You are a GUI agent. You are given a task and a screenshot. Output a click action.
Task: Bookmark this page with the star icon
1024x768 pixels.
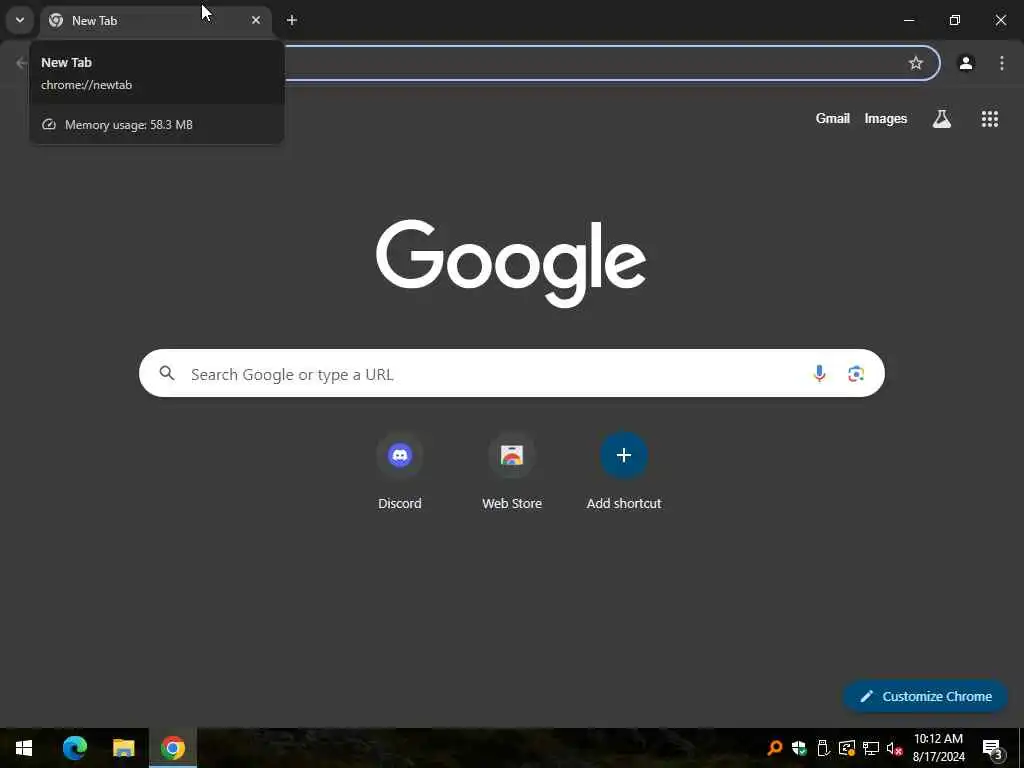coord(916,63)
